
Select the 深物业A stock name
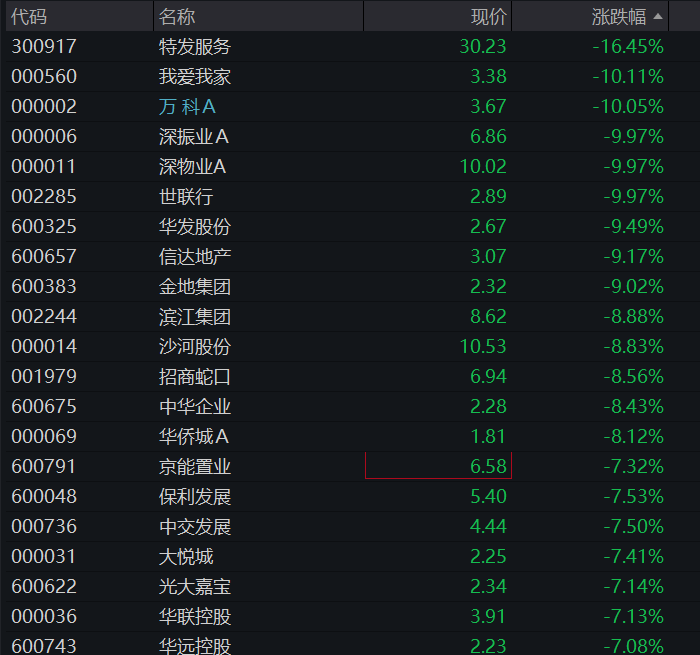[192, 167]
